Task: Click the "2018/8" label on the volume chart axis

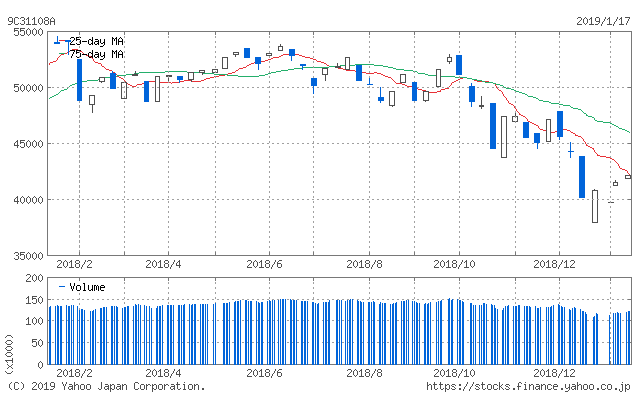Action: coord(364,373)
